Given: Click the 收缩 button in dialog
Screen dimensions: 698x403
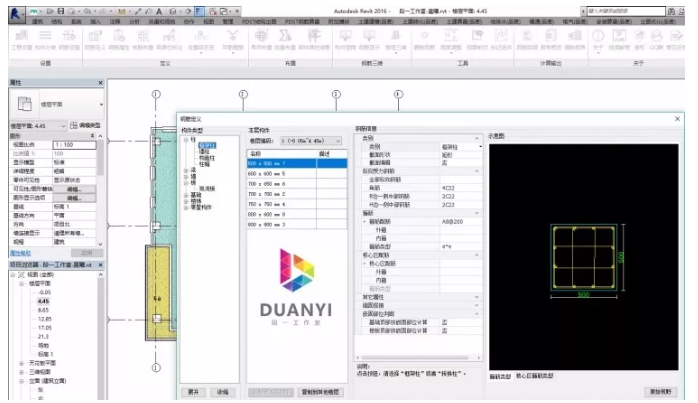Looking at the screenshot, I should [x=223, y=392].
